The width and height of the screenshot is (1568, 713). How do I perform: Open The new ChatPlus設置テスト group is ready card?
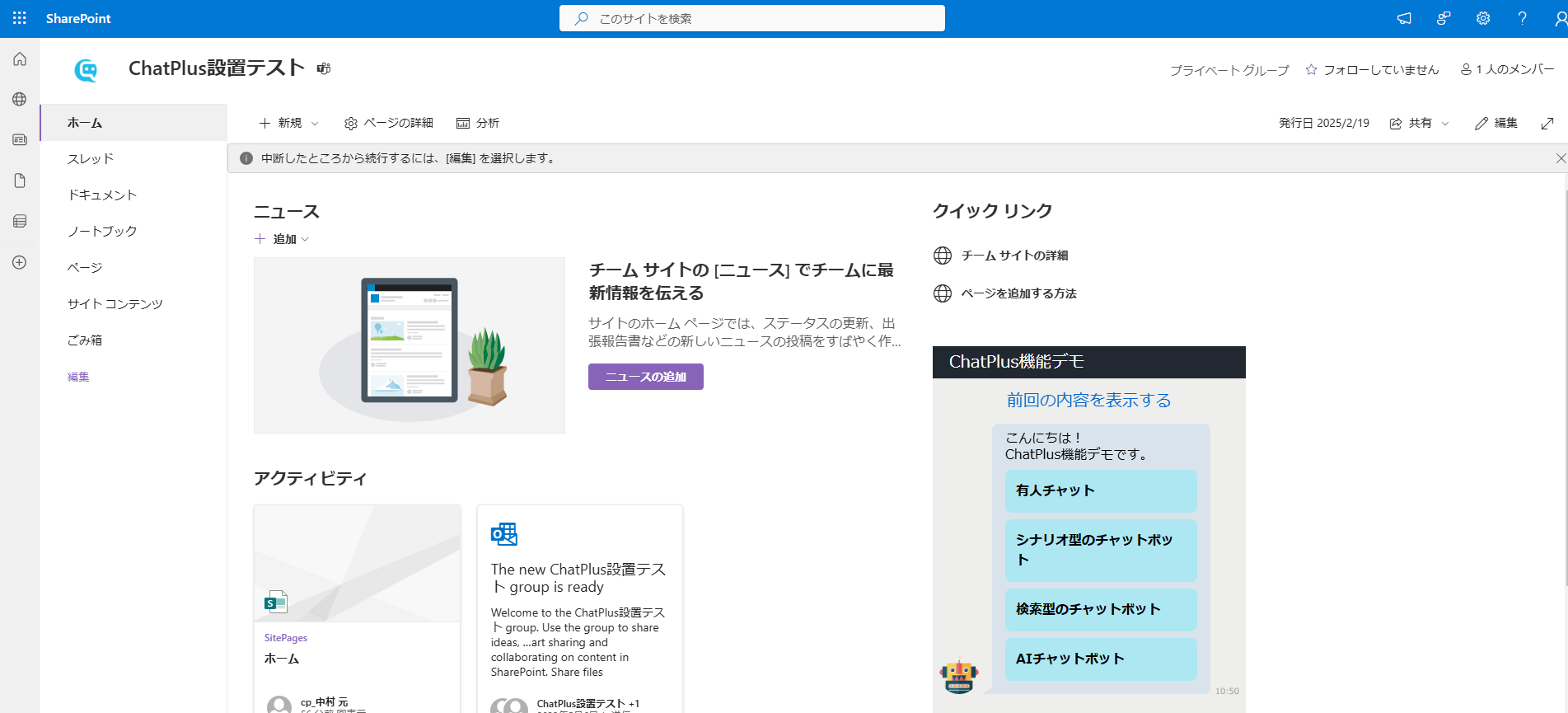580,609
